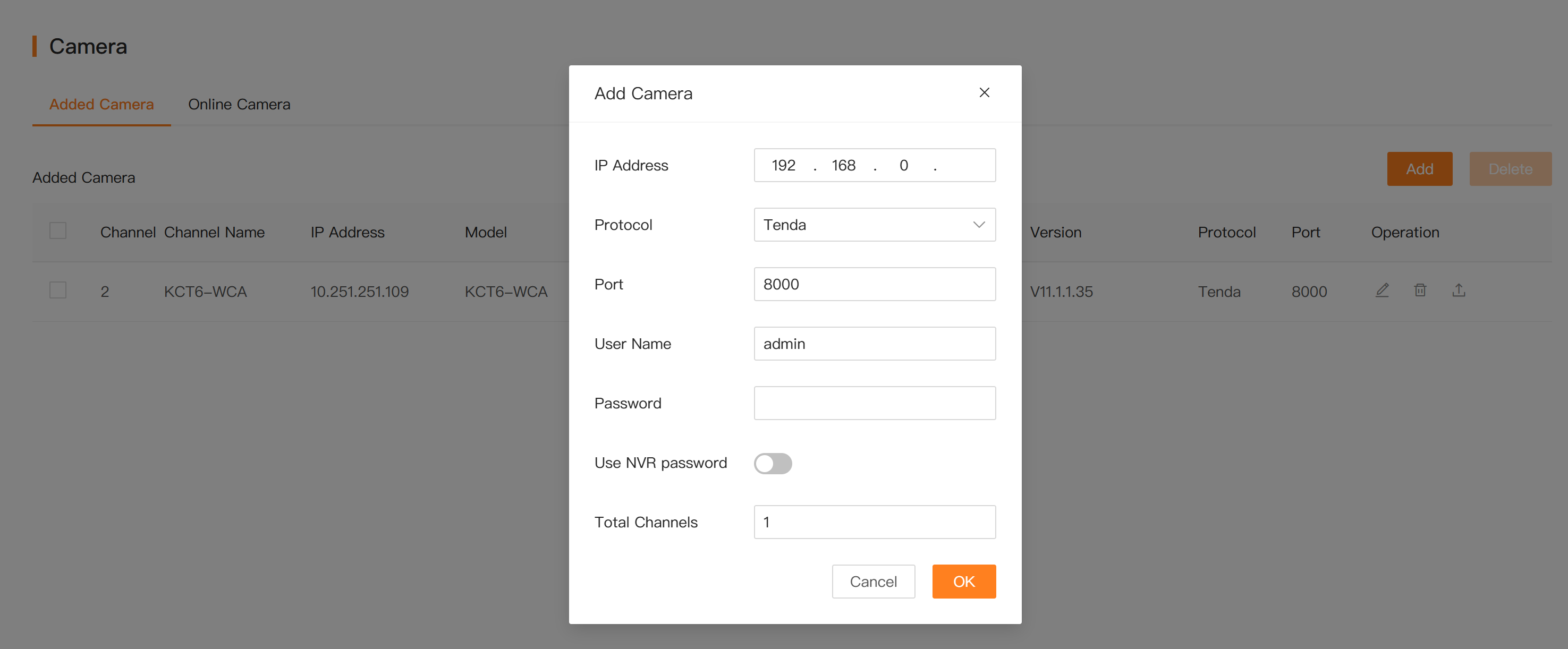Click the Port field containing 8000
This screenshot has width=1568, height=649.
(874, 284)
